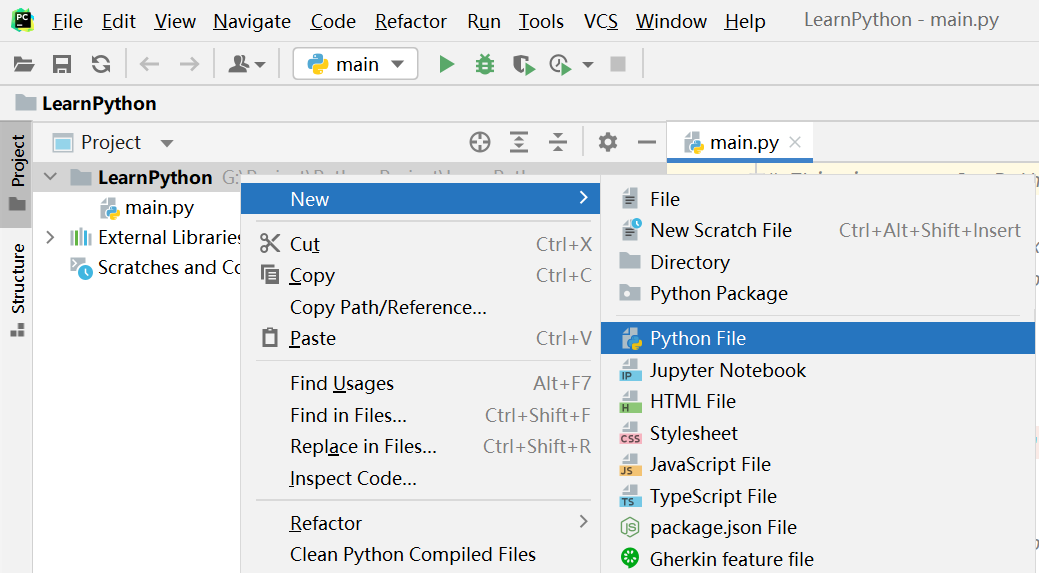The height and width of the screenshot is (573, 1039).
Task: Click the Back navigation arrow
Action: tap(150, 64)
